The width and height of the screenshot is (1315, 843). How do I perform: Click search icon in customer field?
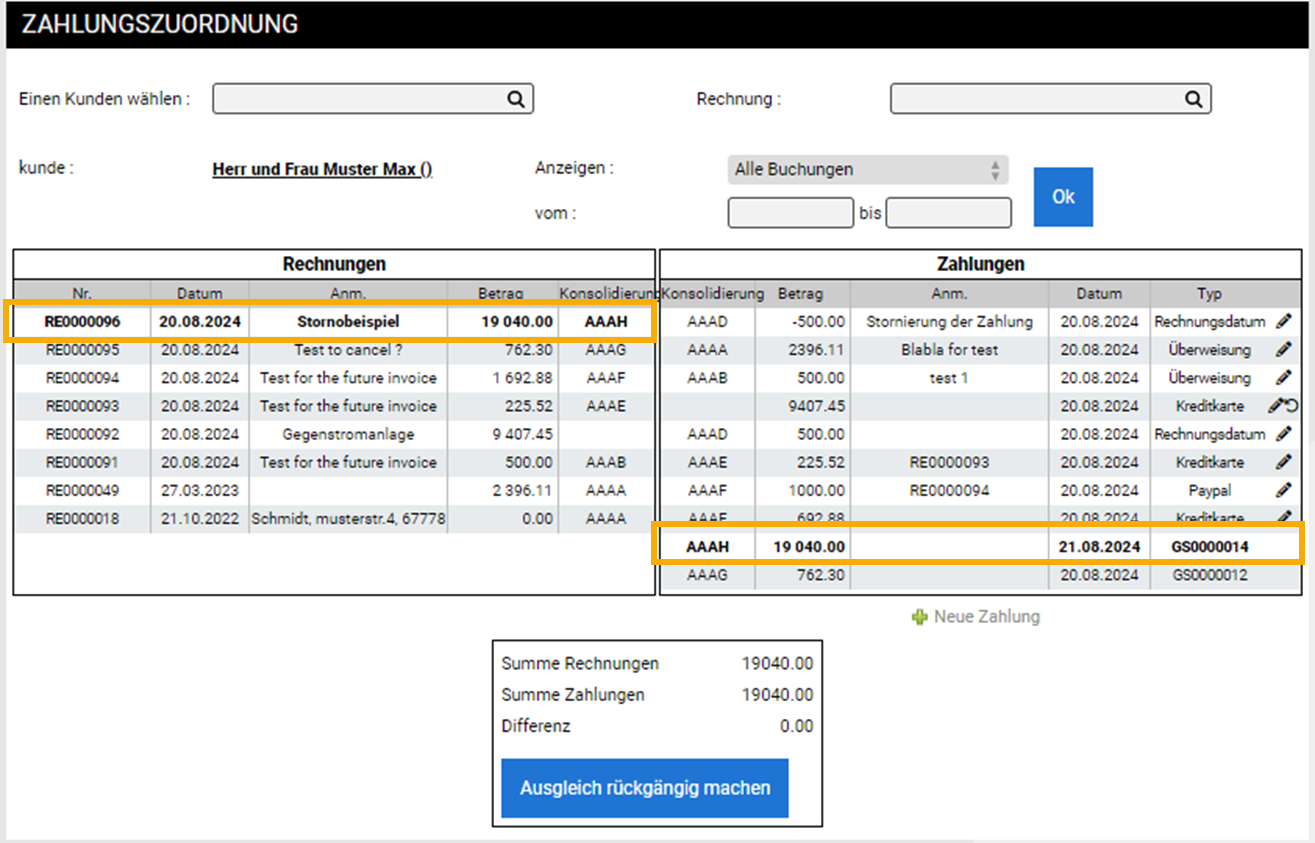(x=515, y=99)
